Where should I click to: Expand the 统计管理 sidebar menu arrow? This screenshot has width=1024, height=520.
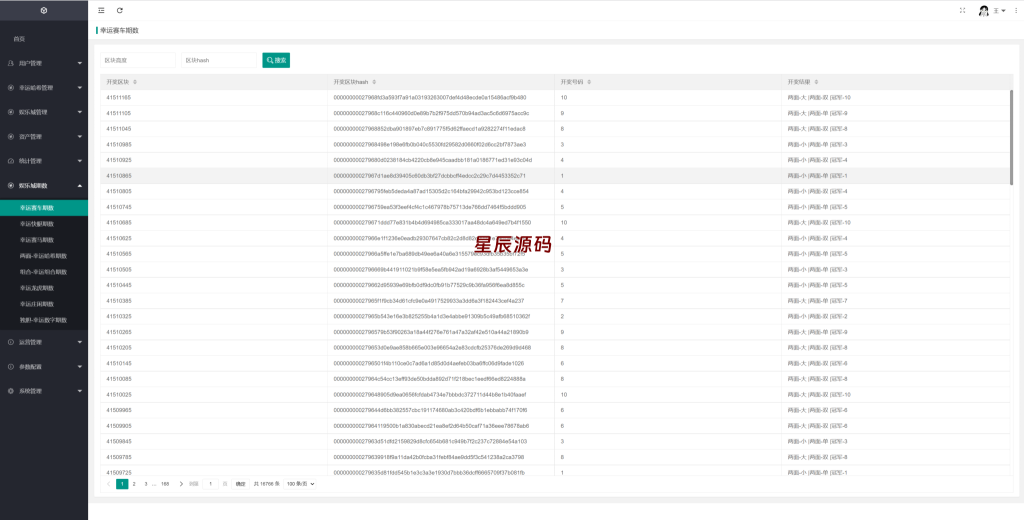pos(80,161)
